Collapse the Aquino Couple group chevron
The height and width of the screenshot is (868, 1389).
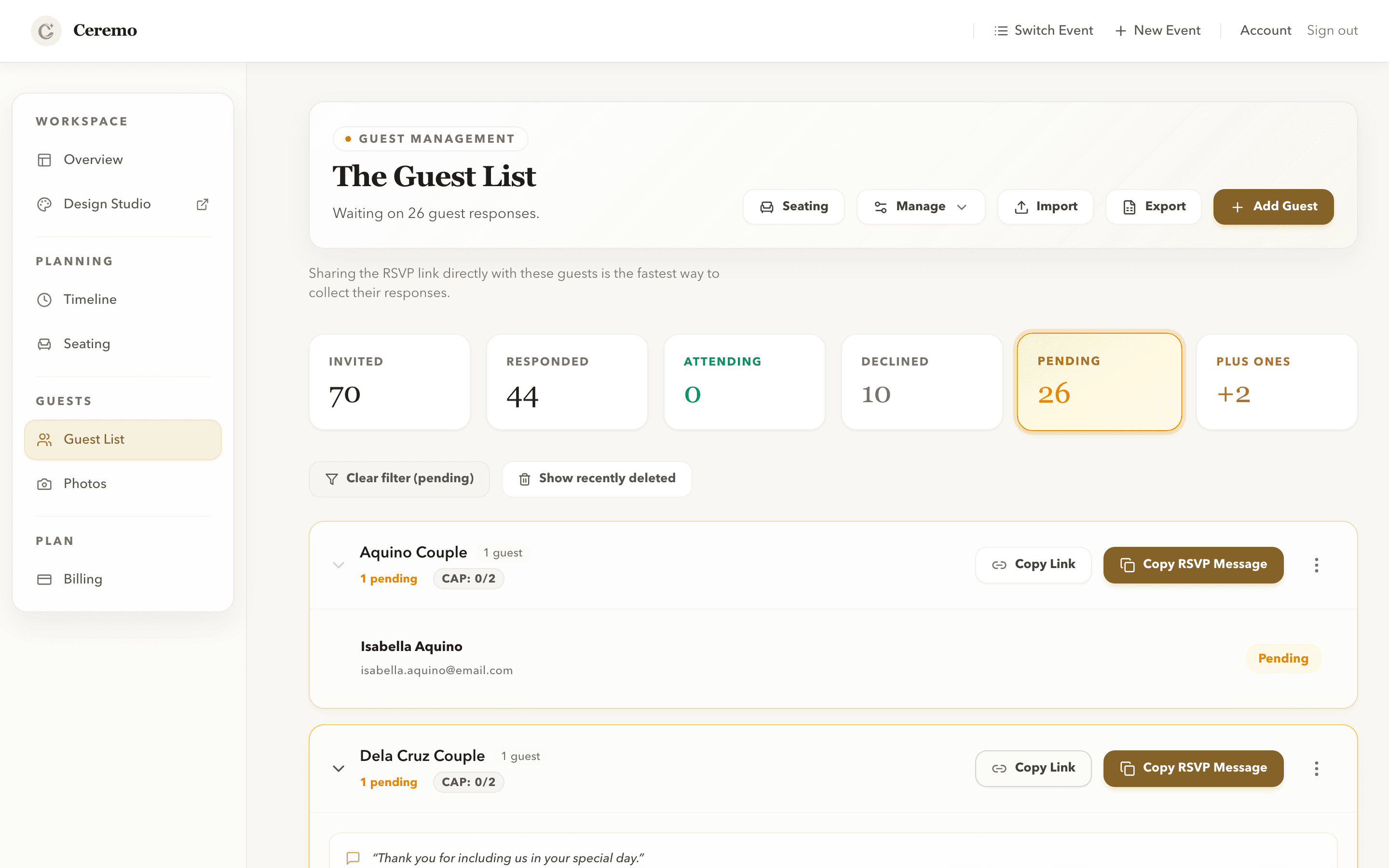click(339, 565)
